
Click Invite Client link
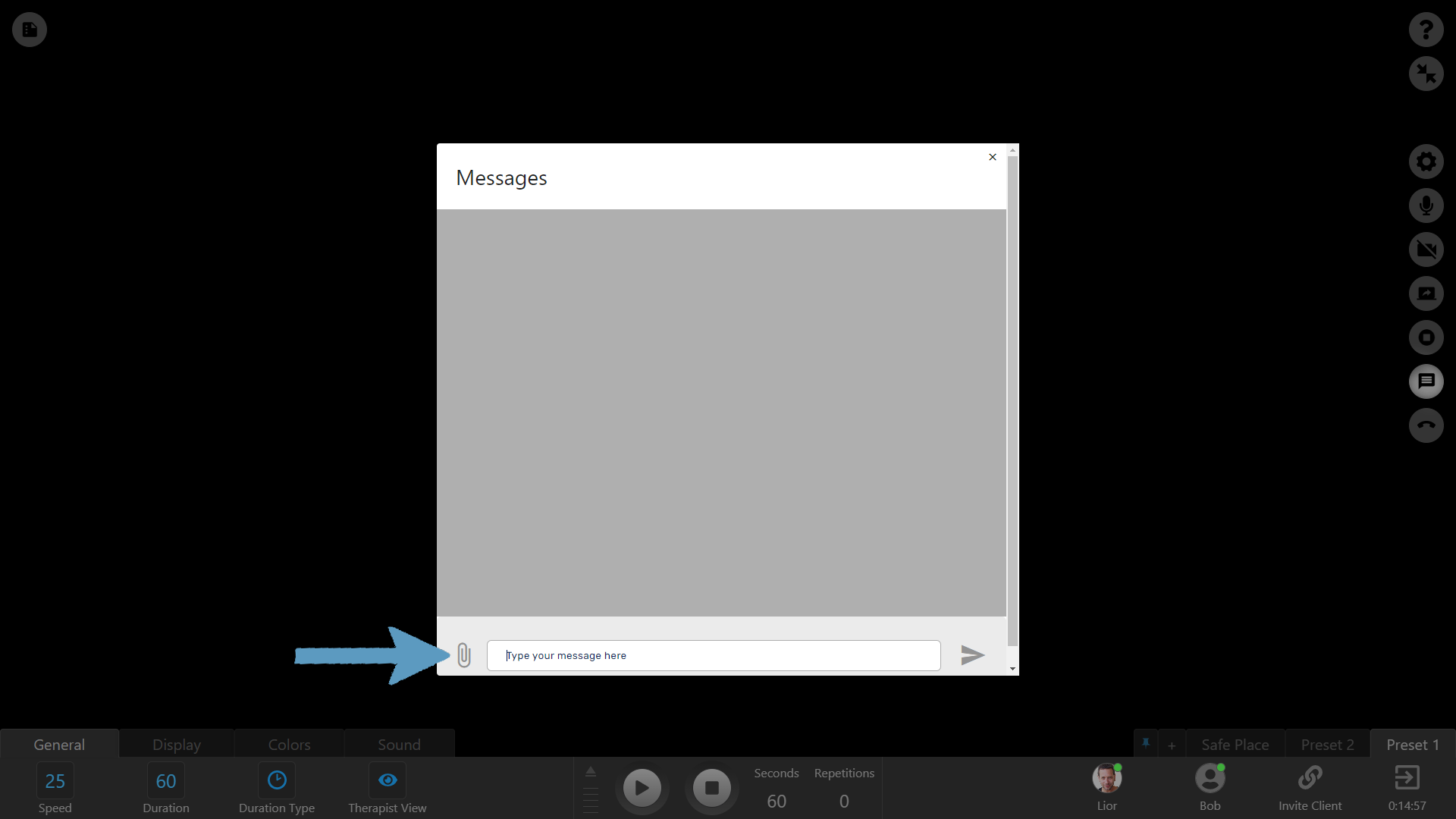(x=1310, y=787)
